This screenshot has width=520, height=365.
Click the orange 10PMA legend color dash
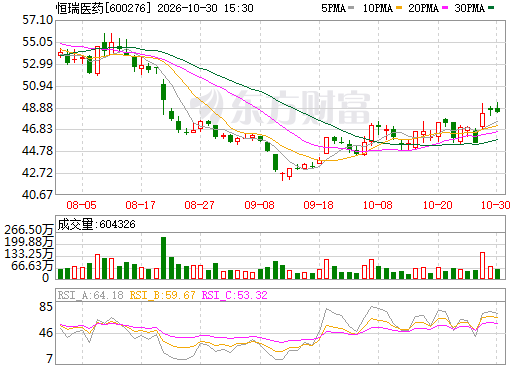399,8
